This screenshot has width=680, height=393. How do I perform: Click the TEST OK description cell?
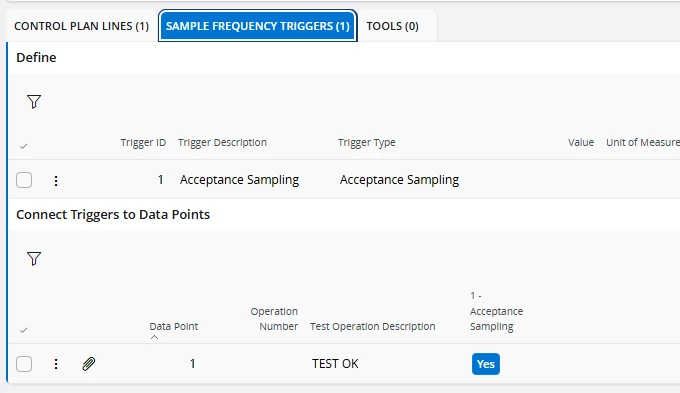tap(335, 364)
